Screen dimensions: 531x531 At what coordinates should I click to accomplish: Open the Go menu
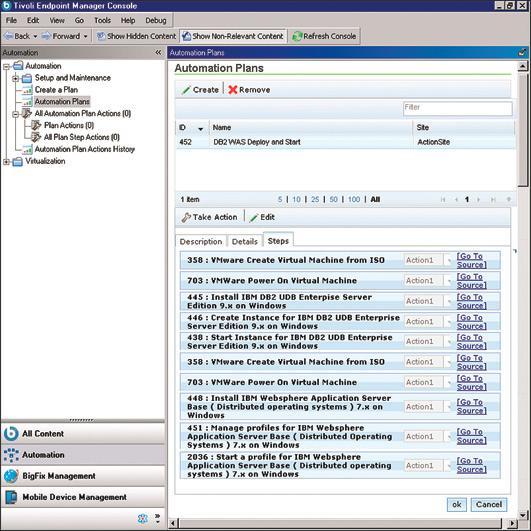point(79,20)
